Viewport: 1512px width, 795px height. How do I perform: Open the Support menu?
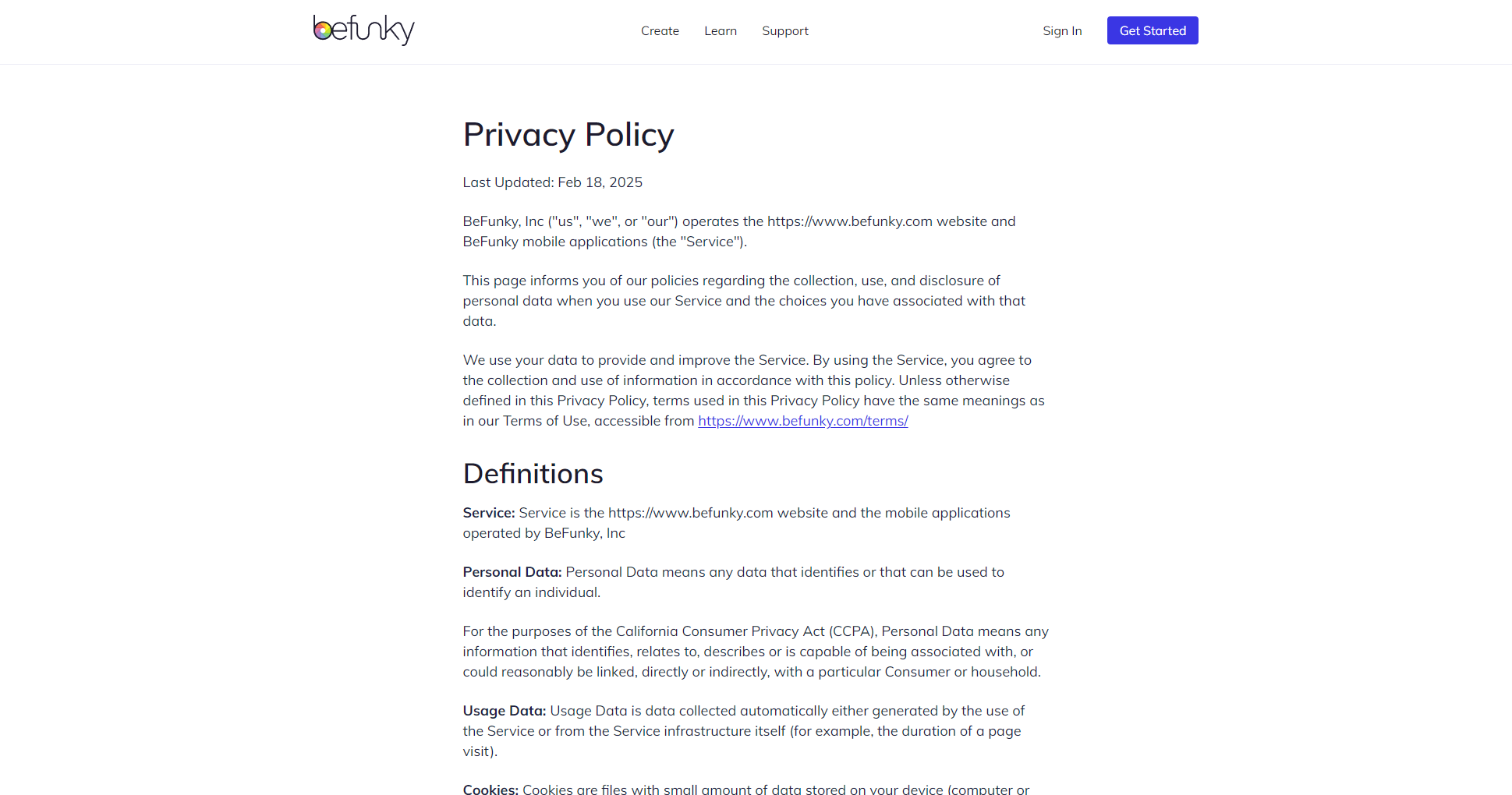coord(784,31)
